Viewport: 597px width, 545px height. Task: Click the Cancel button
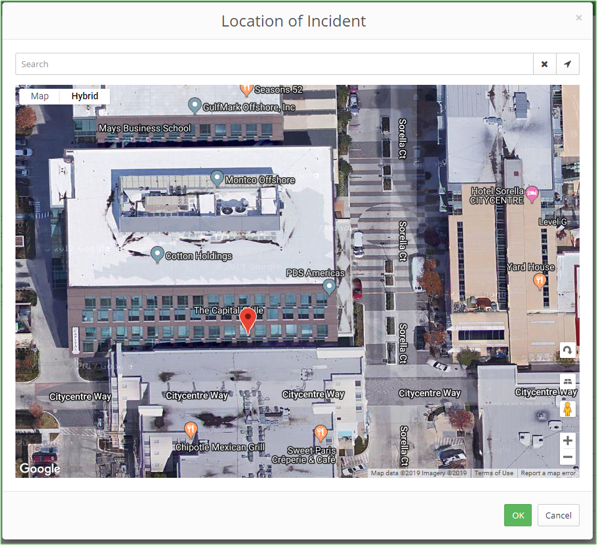click(x=558, y=515)
